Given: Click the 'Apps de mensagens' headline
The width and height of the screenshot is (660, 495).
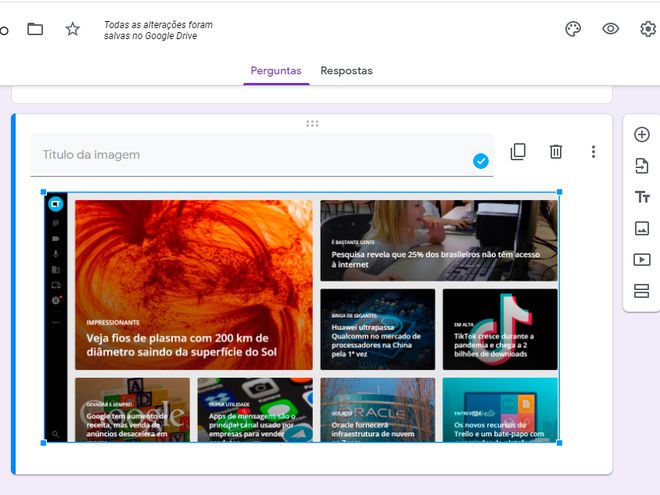Looking at the screenshot, I should click(252, 426).
